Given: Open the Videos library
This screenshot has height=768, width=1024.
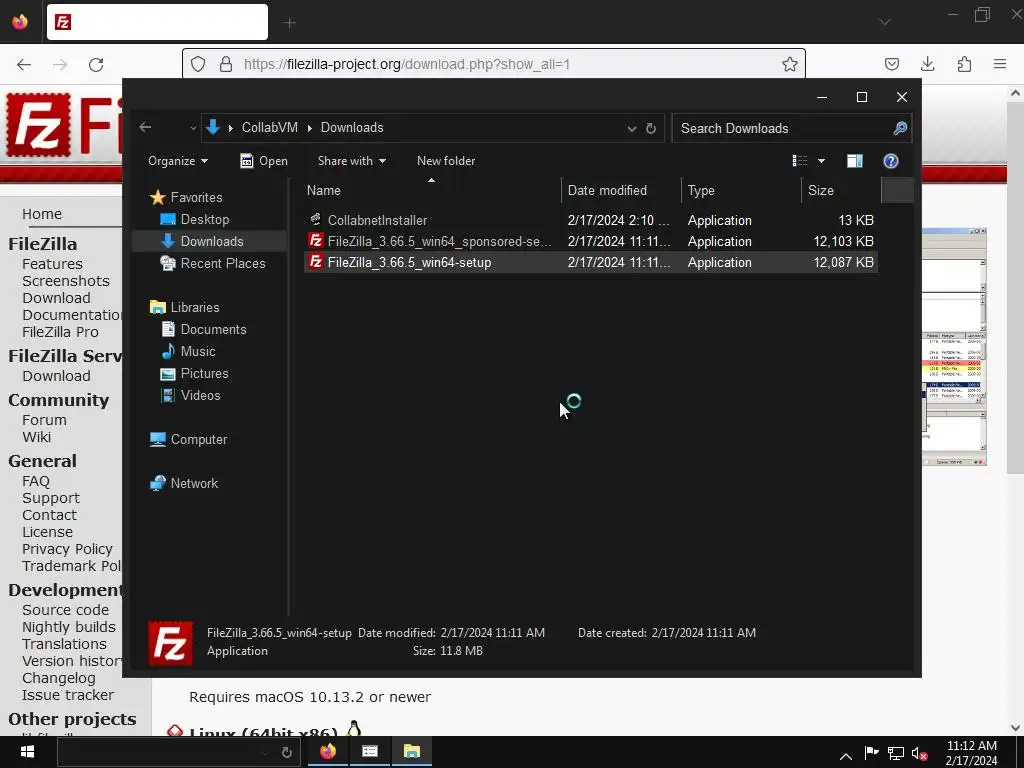Looking at the screenshot, I should pos(200,395).
